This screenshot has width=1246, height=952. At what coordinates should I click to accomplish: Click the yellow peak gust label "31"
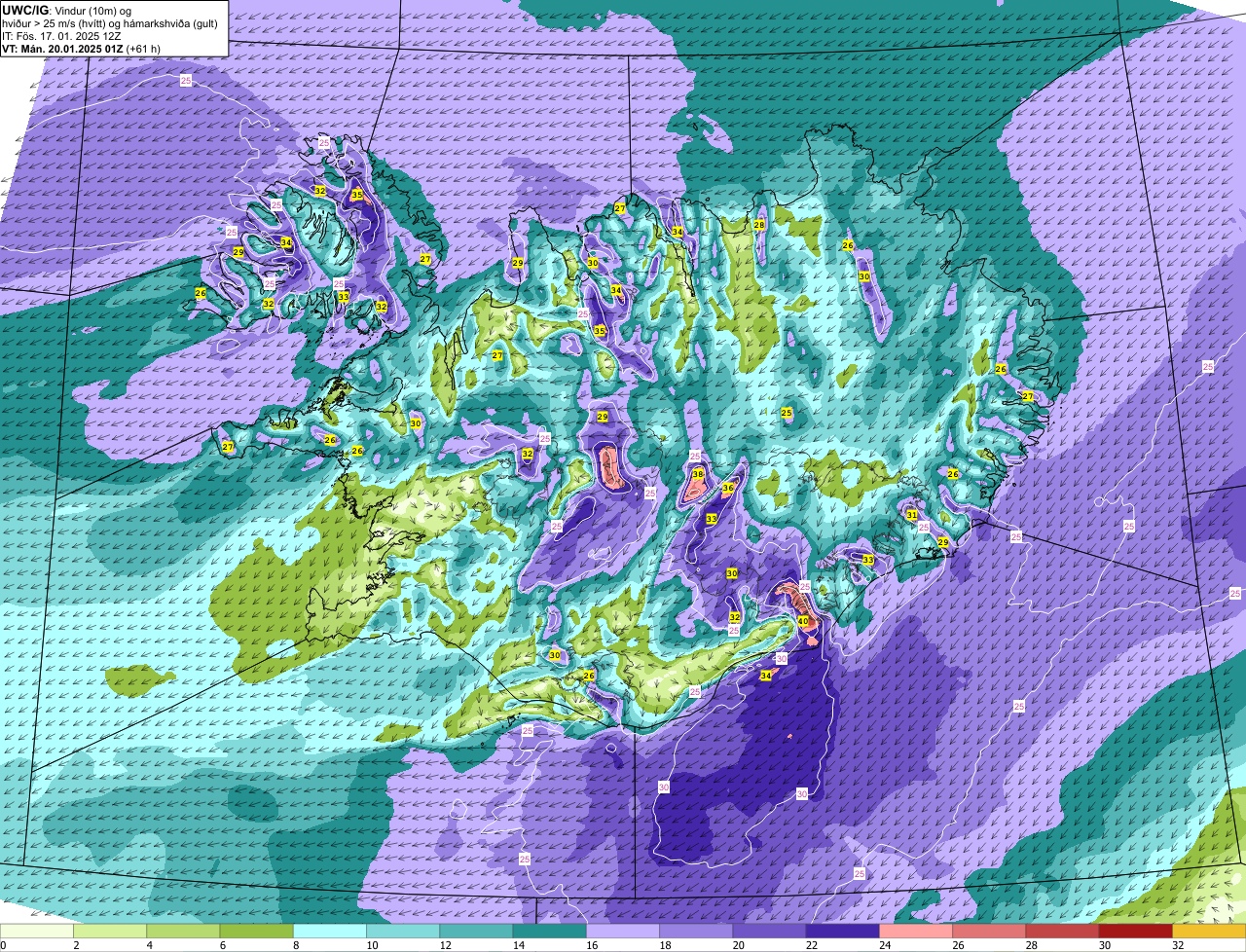(x=912, y=514)
